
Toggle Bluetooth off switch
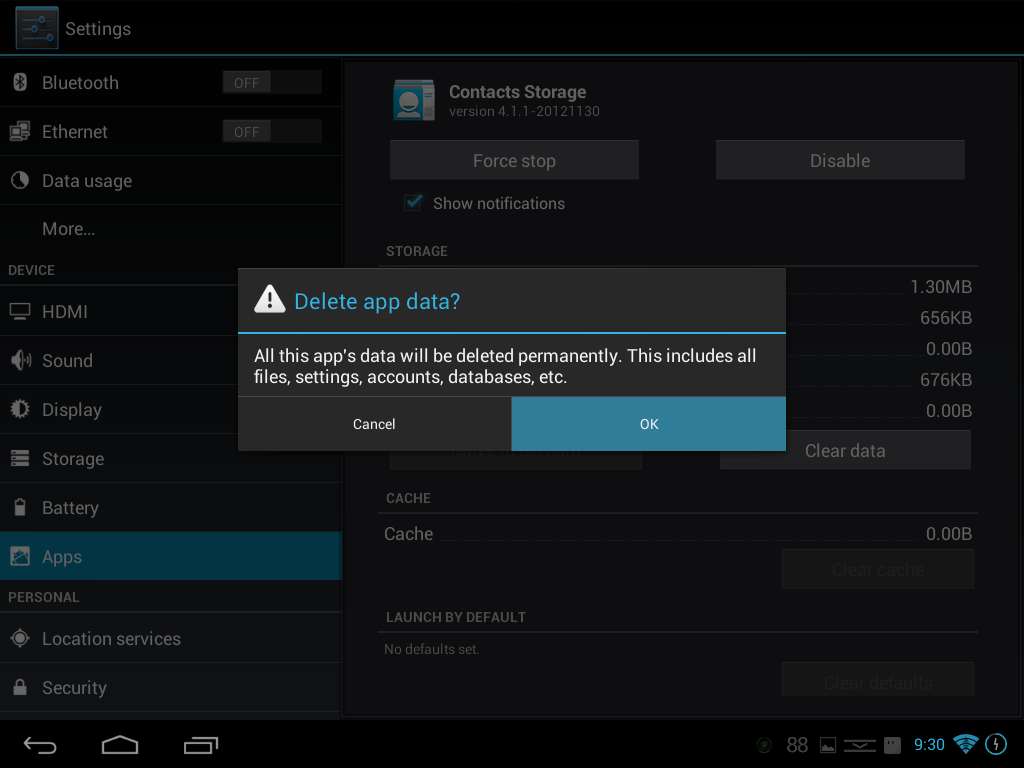coord(271,82)
